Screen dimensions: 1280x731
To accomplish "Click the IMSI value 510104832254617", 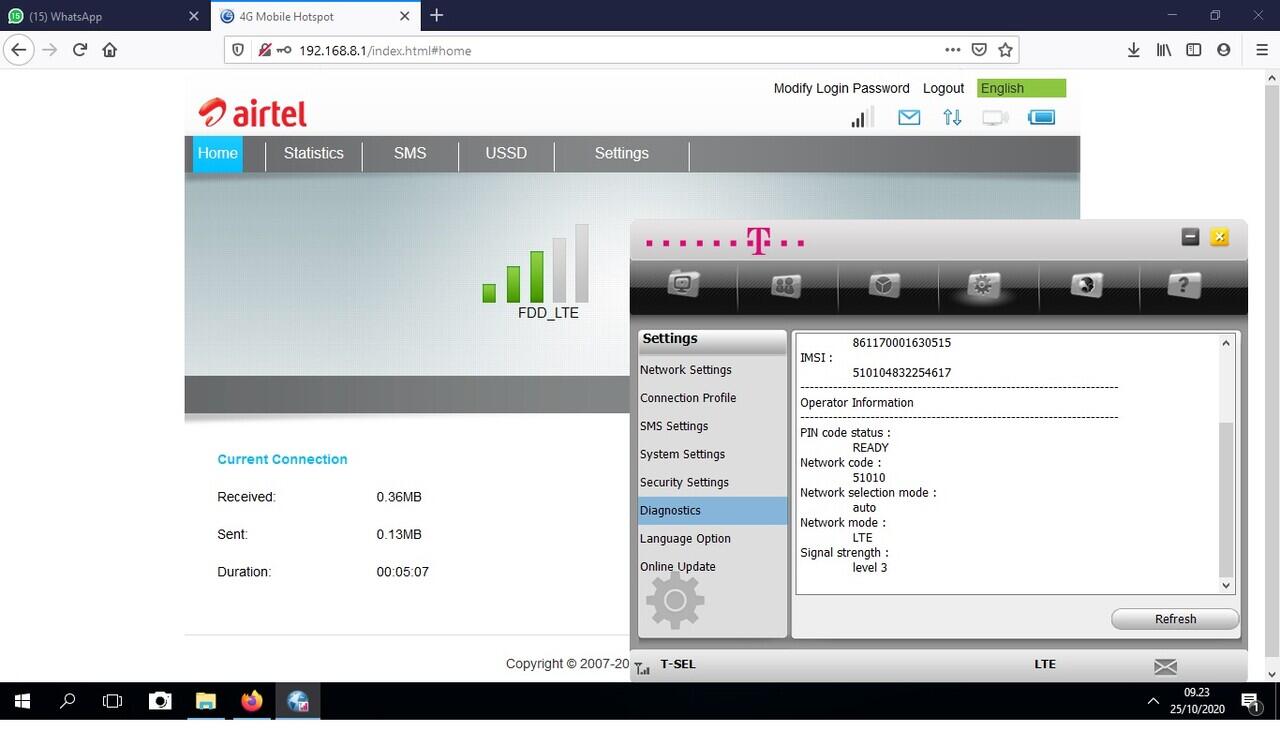I will point(901,373).
